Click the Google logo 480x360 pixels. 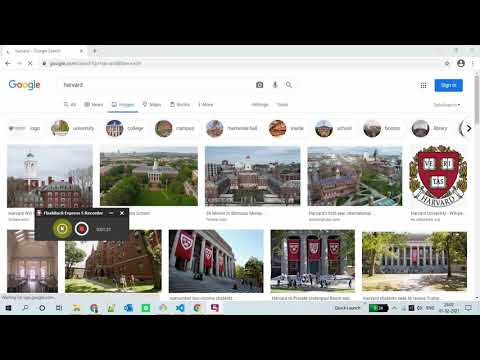pyautogui.click(x=24, y=85)
